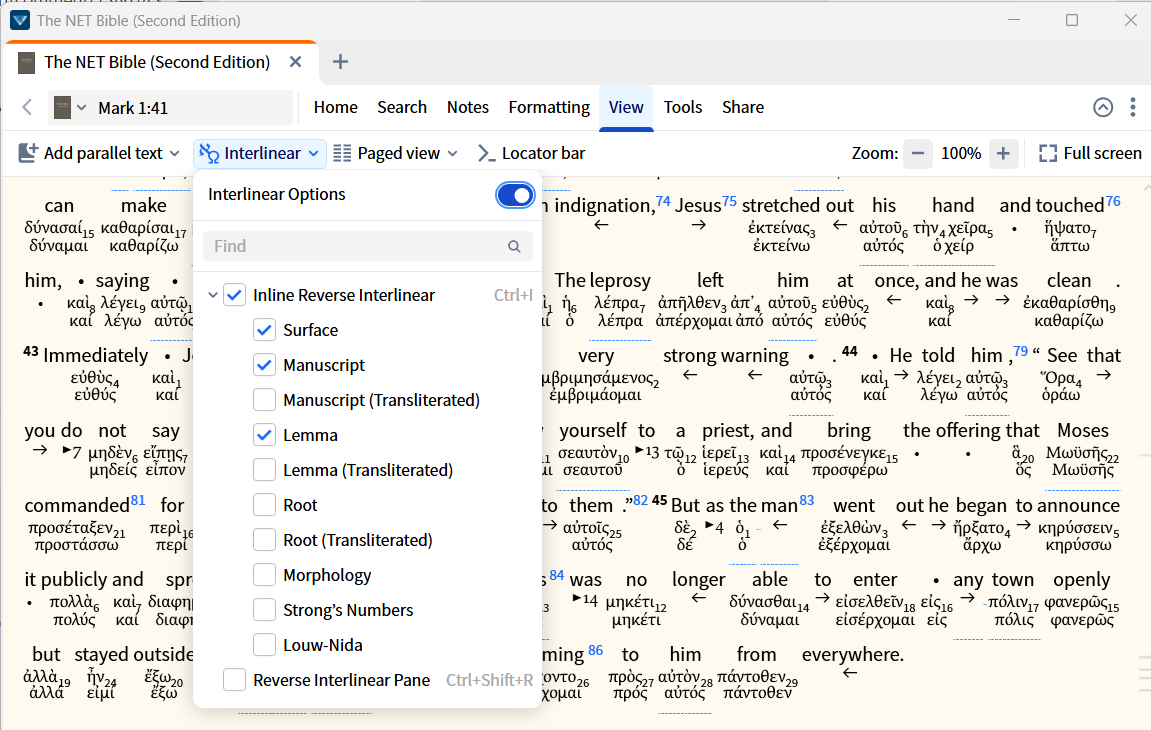Open the Formatting menu tab

coord(549,107)
